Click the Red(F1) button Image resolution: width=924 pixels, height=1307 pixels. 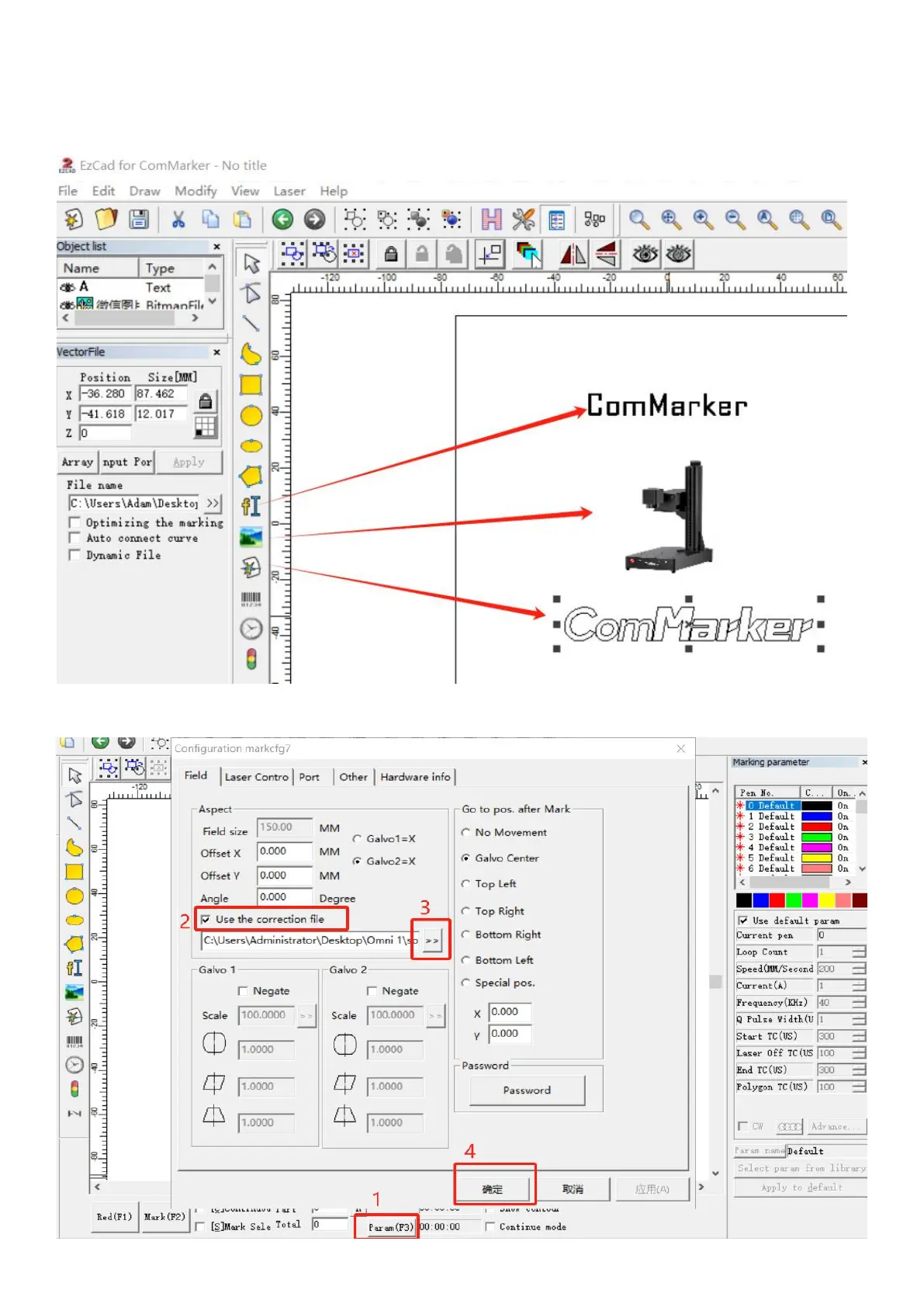(114, 1217)
